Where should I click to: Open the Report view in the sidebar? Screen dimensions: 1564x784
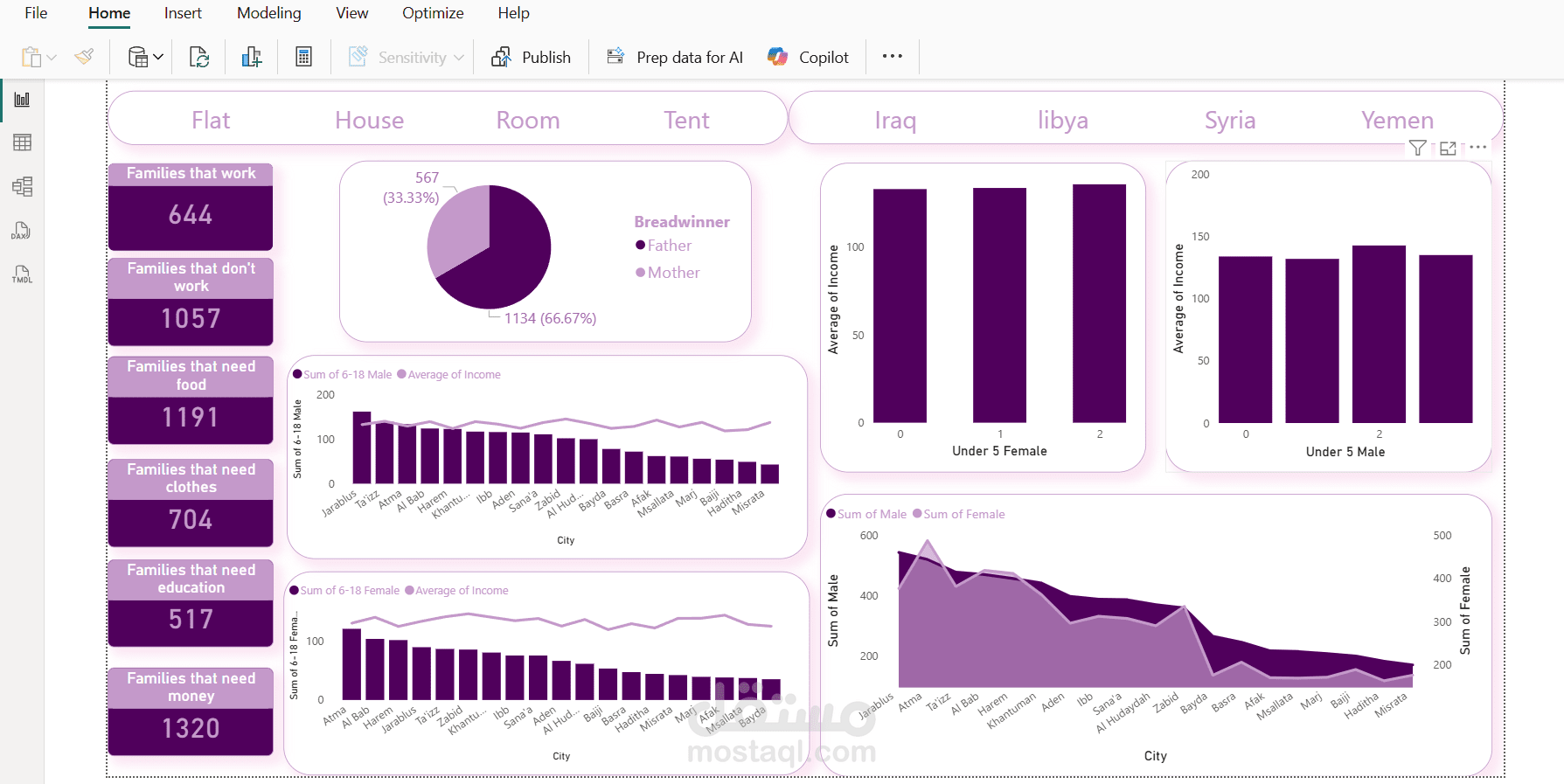pos(22,100)
